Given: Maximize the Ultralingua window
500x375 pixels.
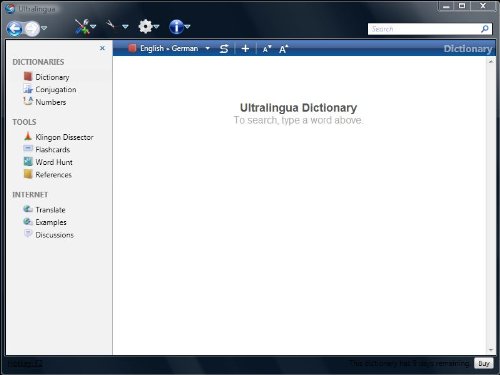Looking at the screenshot, I should tap(462, 6).
